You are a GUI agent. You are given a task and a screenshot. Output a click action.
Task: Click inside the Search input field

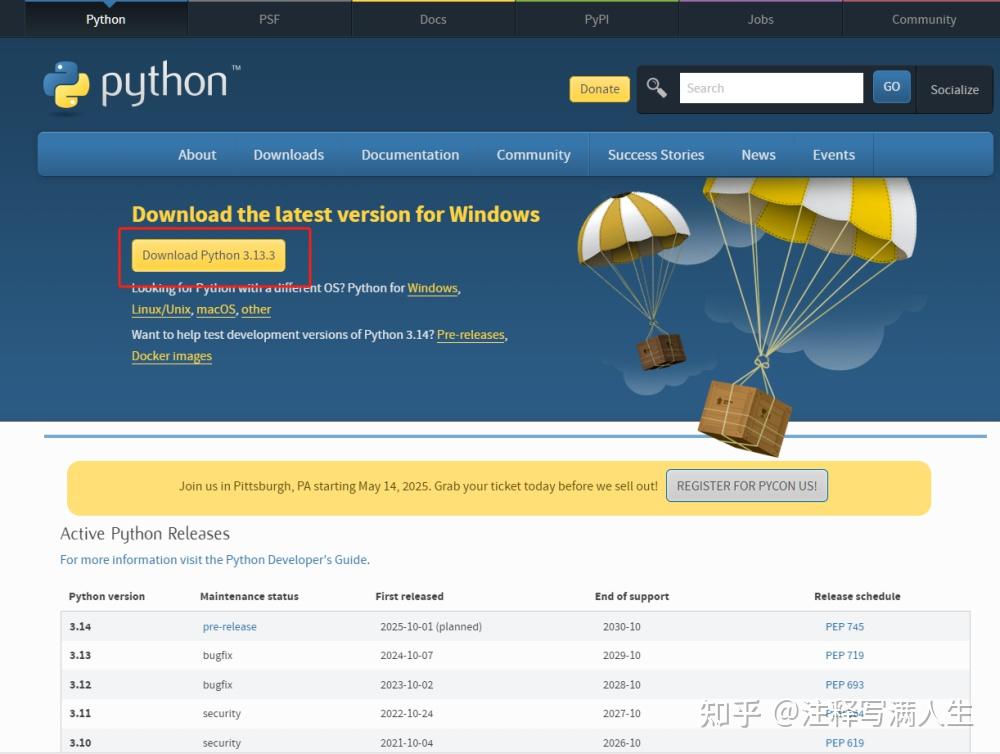tap(771, 88)
